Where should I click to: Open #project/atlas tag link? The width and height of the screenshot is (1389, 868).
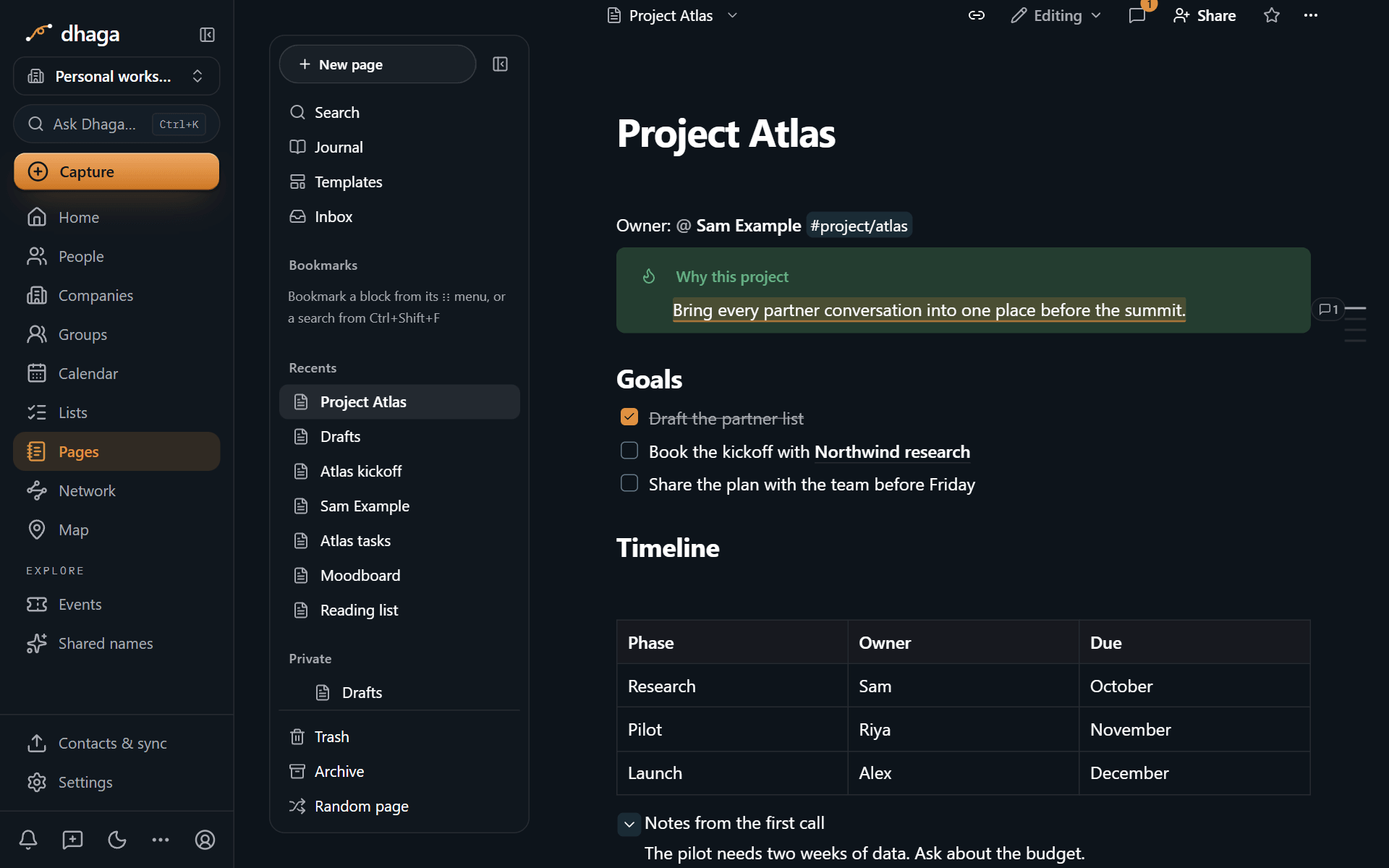(x=859, y=226)
